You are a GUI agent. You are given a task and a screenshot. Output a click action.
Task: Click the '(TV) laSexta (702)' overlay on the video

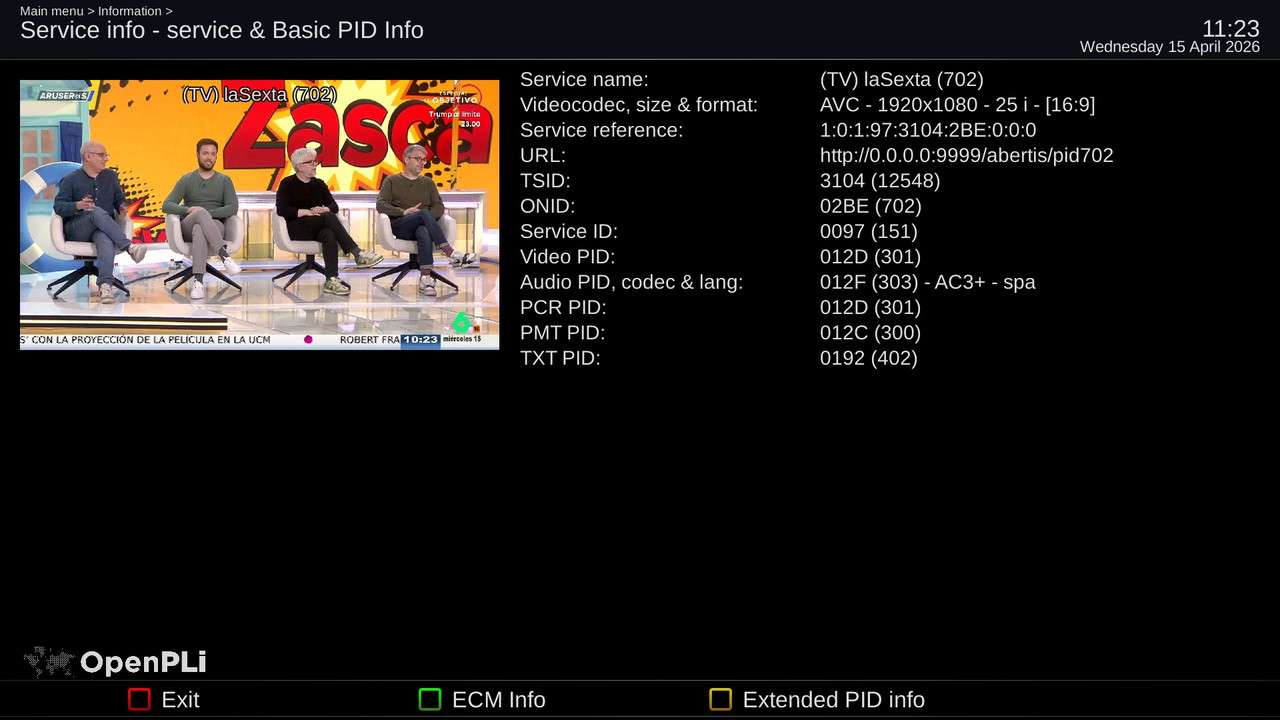[259, 95]
